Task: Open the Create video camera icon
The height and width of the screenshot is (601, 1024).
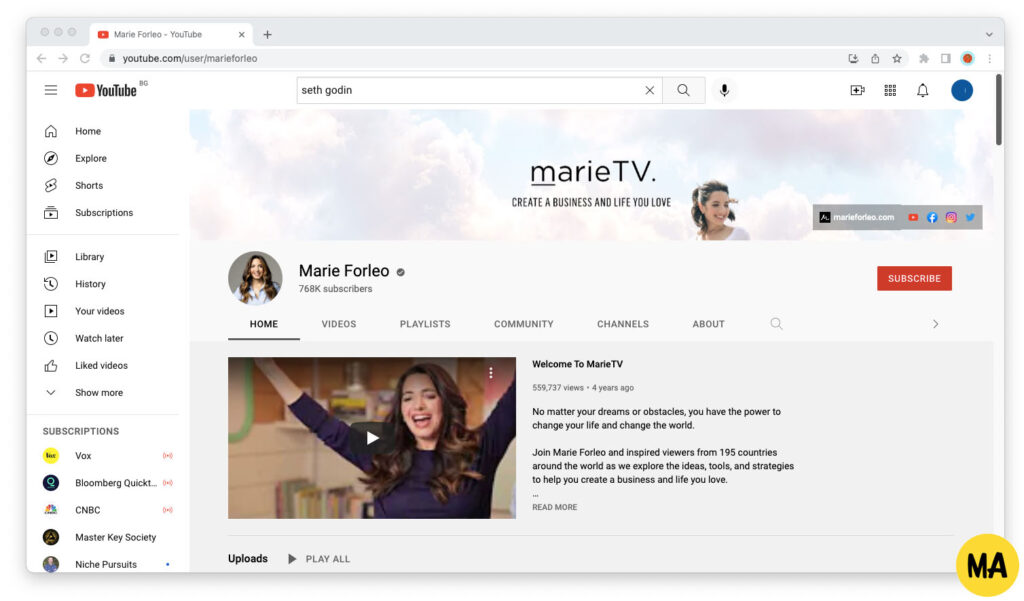Action: 857,90
